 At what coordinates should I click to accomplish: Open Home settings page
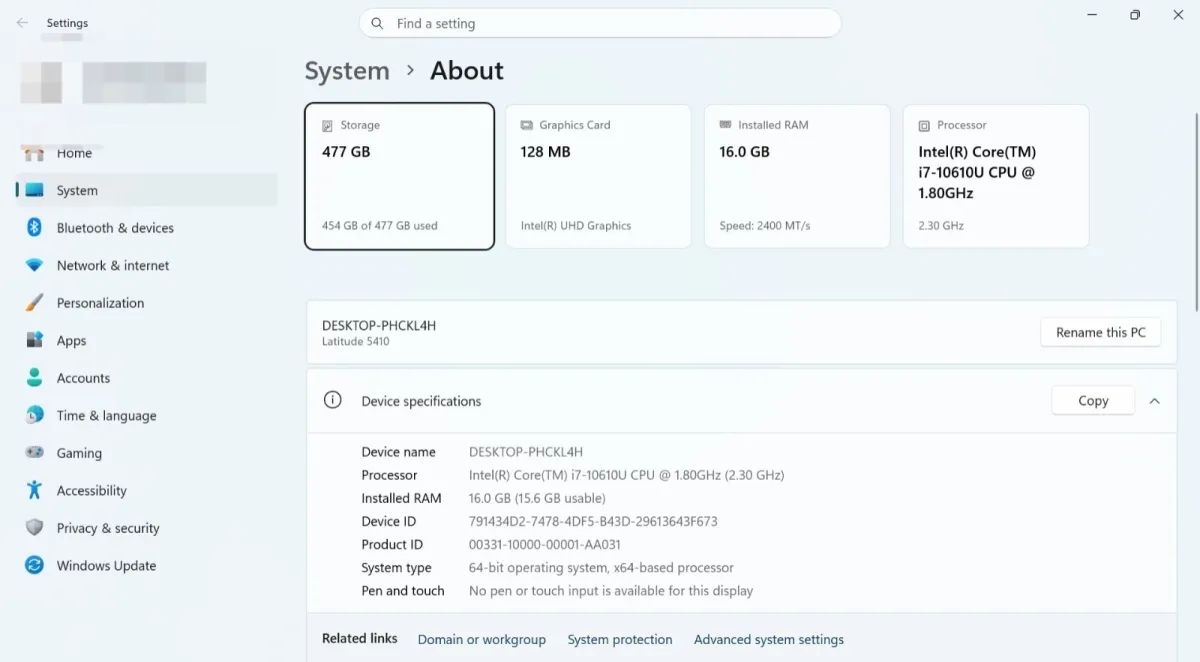pyautogui.click(x=147, y=153)
